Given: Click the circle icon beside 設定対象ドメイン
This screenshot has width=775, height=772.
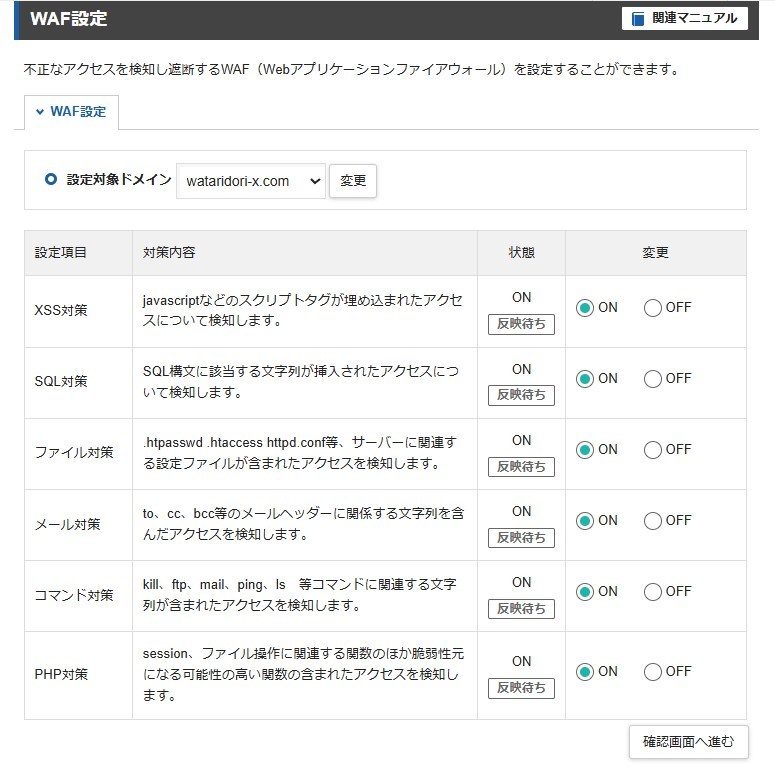Looking at the screenshot, I should 50,179.
